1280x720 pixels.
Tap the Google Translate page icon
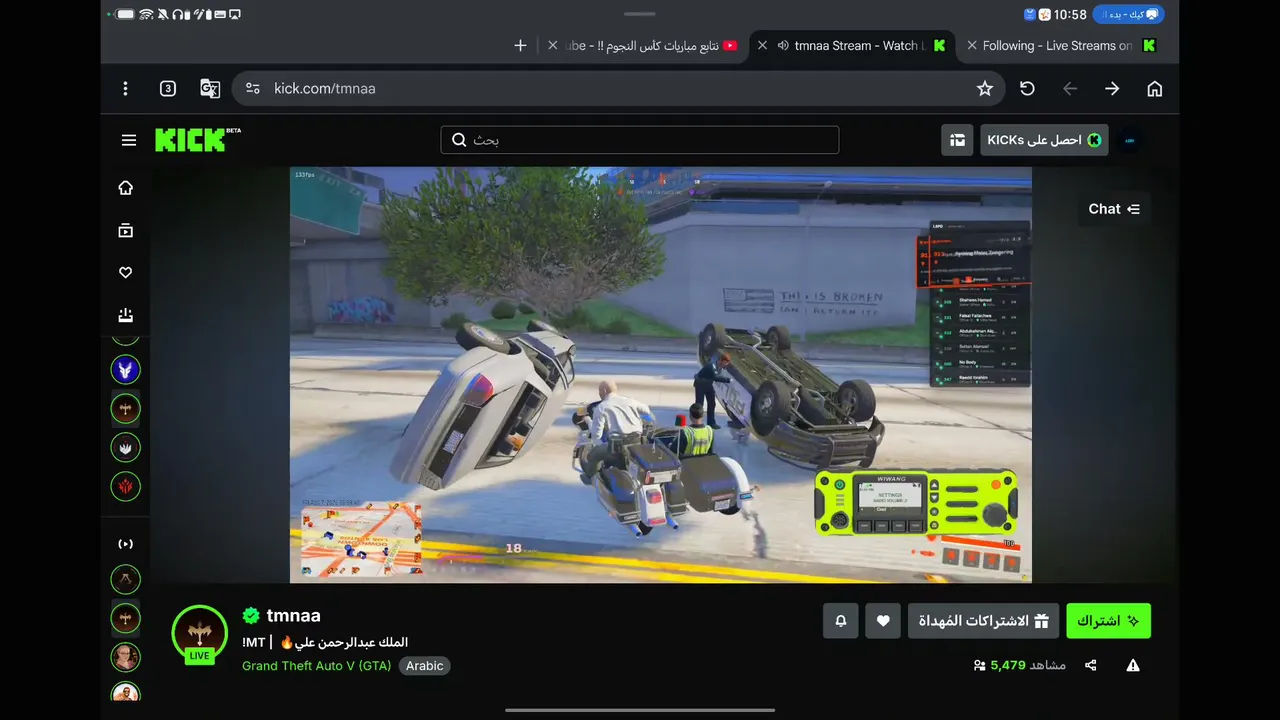(x=210, y=89)
